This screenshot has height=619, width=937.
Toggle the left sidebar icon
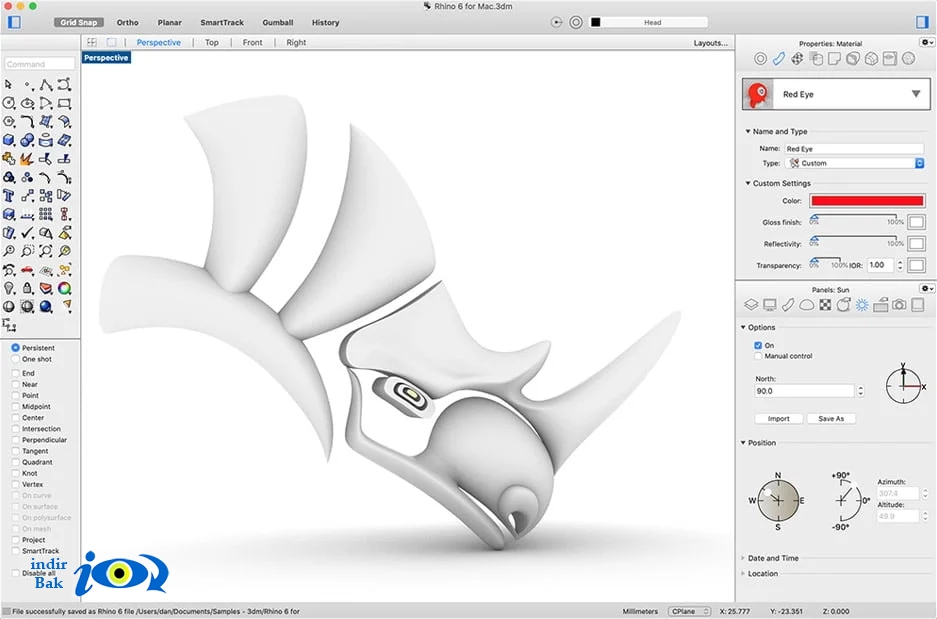tap(14, 22)
